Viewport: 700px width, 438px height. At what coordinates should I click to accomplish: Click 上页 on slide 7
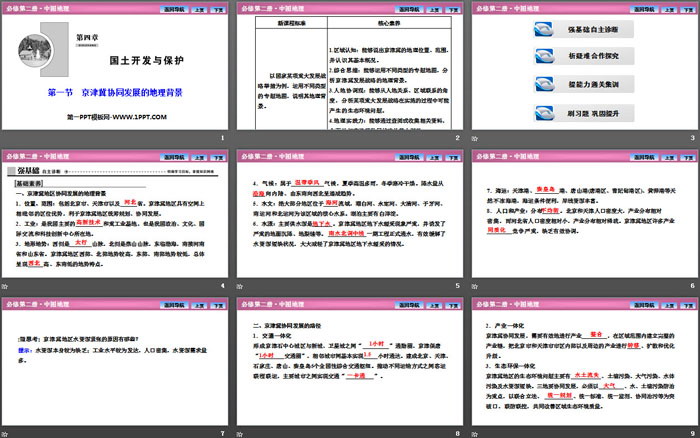(199, 305)
